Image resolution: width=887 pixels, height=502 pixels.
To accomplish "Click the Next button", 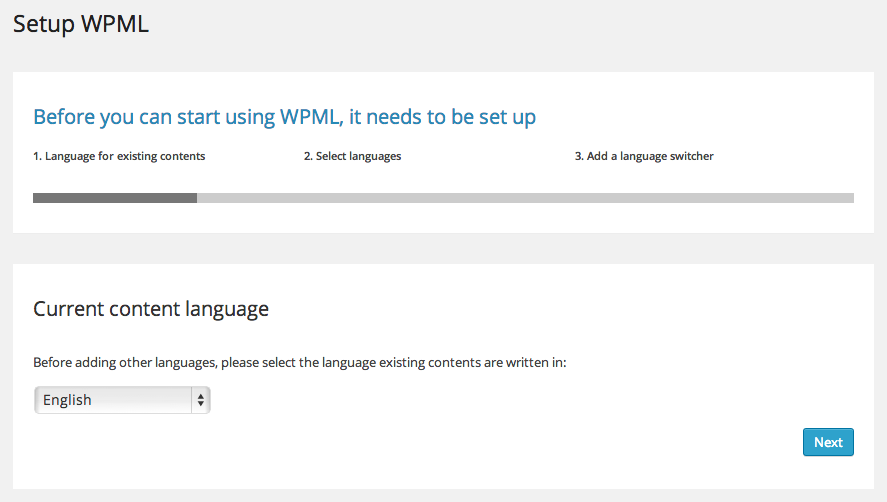I will (828, 442).
